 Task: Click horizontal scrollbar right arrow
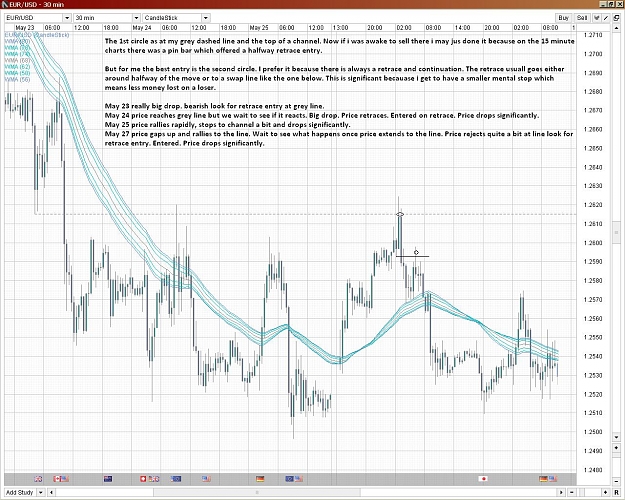tap(561, 492)
